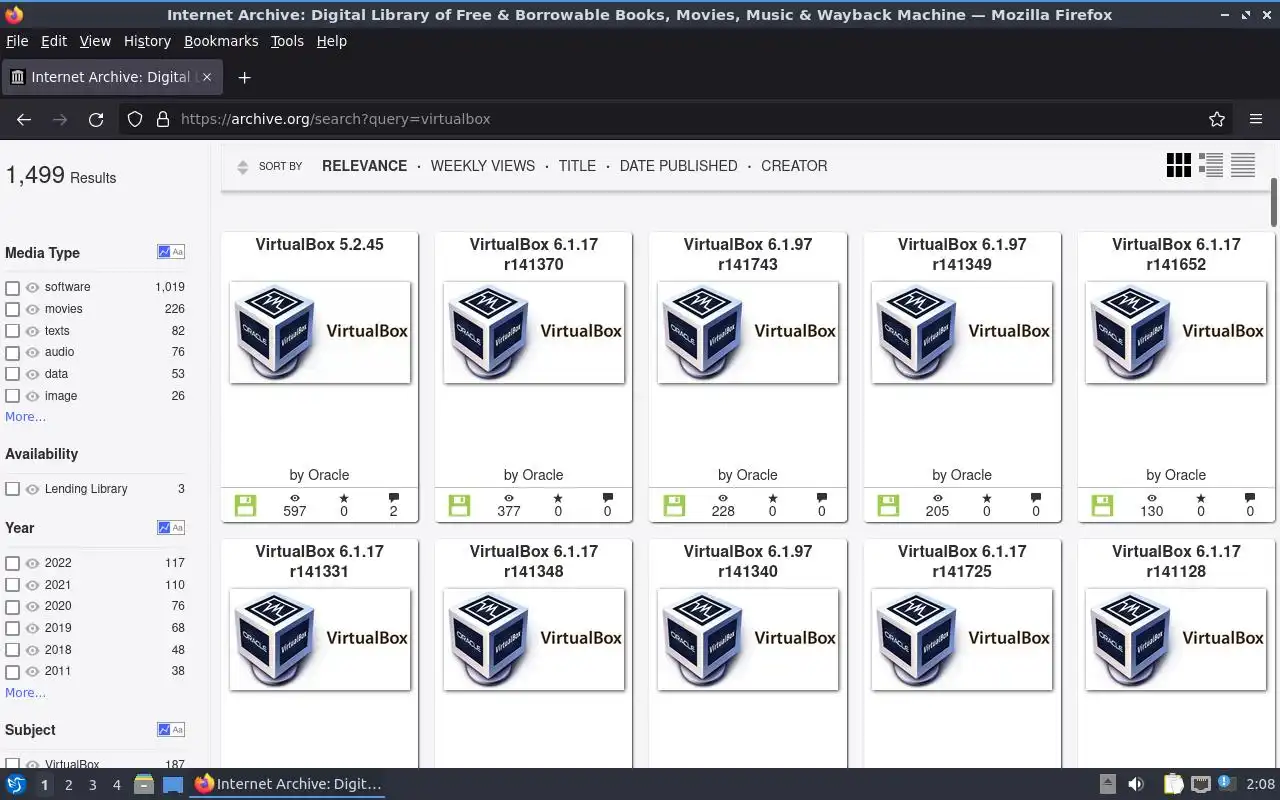
Task: Click software icon on VirtualBox 5.2.45 card
Action: coord(246,505)
